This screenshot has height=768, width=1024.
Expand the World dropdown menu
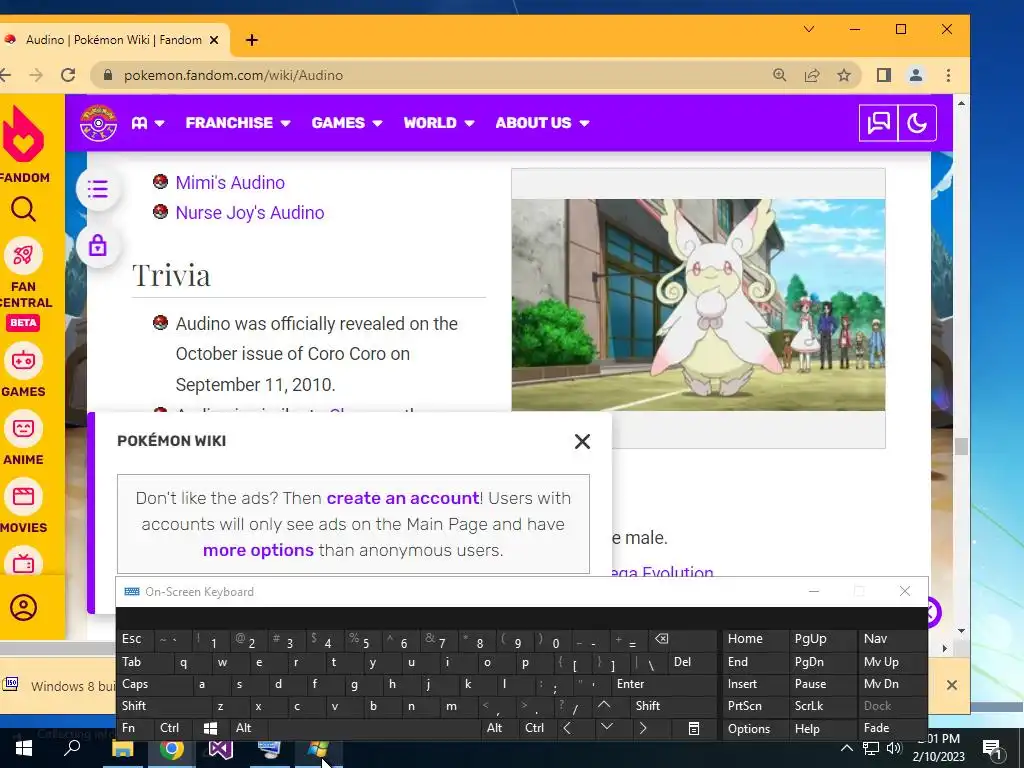tap(439, 123)
